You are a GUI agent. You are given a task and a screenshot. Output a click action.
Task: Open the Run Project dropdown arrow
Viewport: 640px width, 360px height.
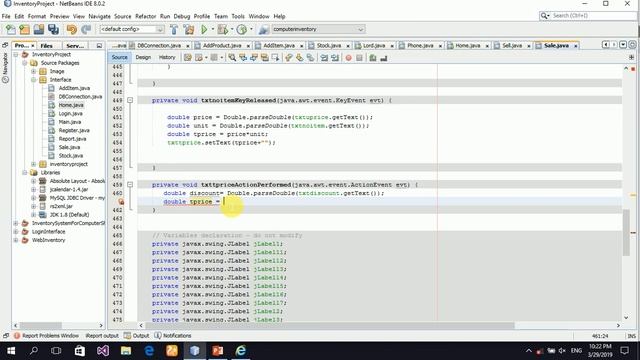[x=212, y=29]
